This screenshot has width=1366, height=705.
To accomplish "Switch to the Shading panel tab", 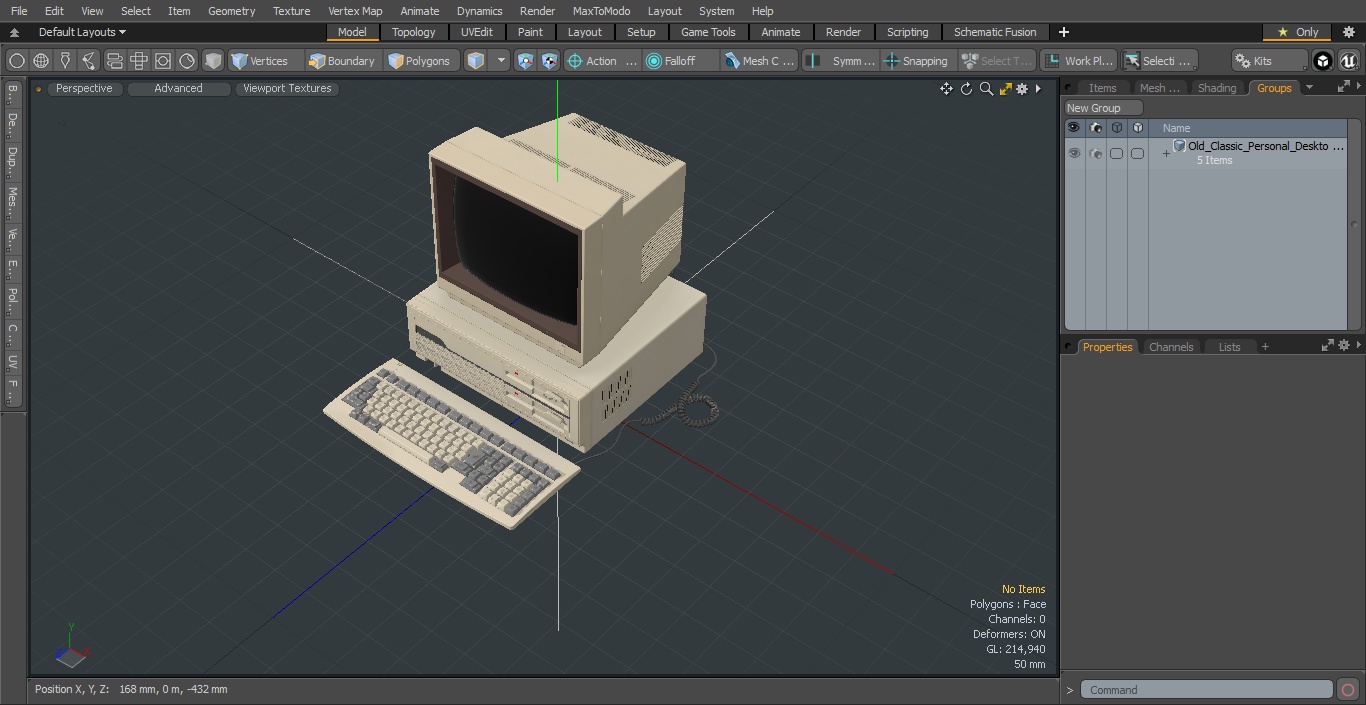I will (1217, 88).
